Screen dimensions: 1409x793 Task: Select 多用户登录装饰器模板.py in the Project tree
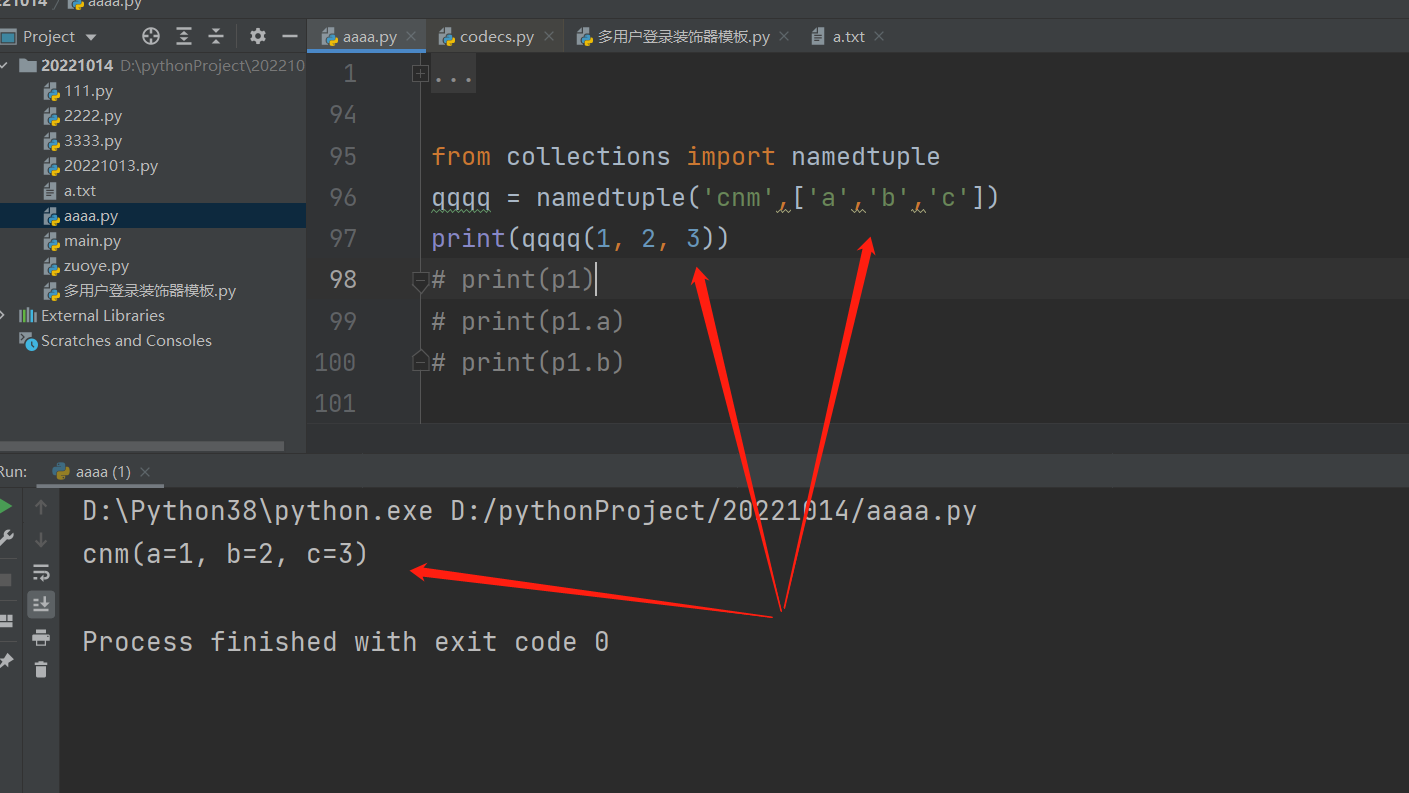pyautogui.click(x=153, y=291)
